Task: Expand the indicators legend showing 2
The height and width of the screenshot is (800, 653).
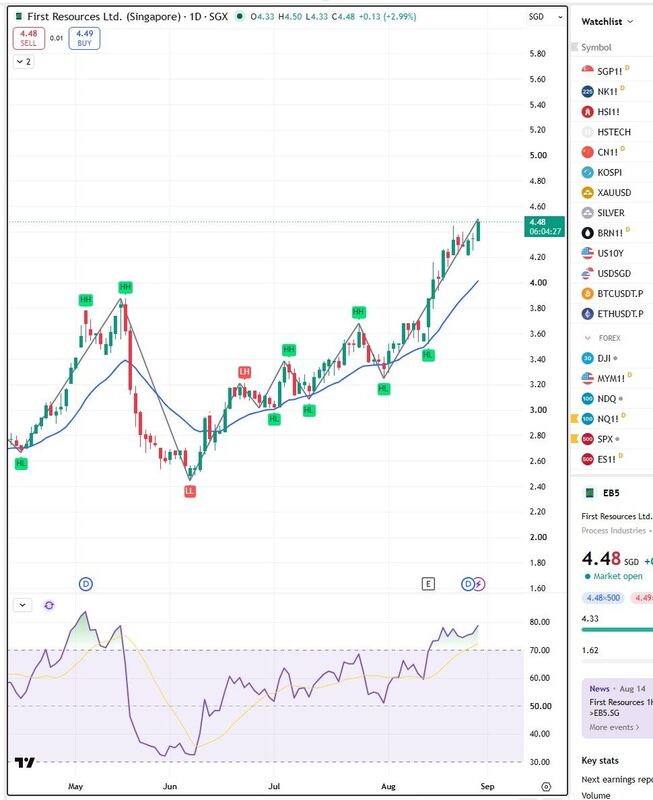Action: point(23,62)
